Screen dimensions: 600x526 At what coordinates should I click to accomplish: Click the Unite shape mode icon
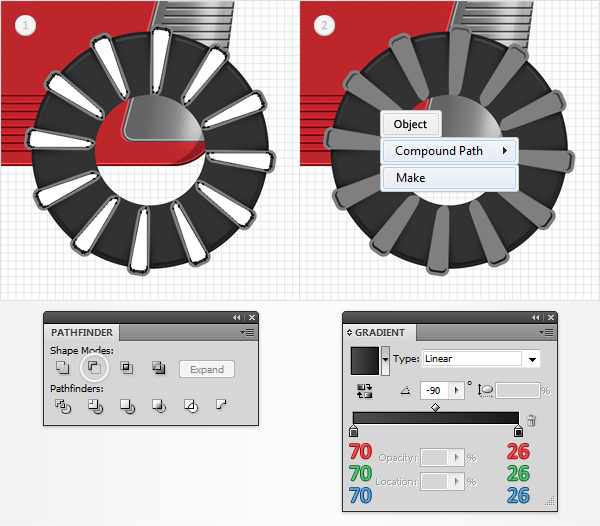(62, 368)
